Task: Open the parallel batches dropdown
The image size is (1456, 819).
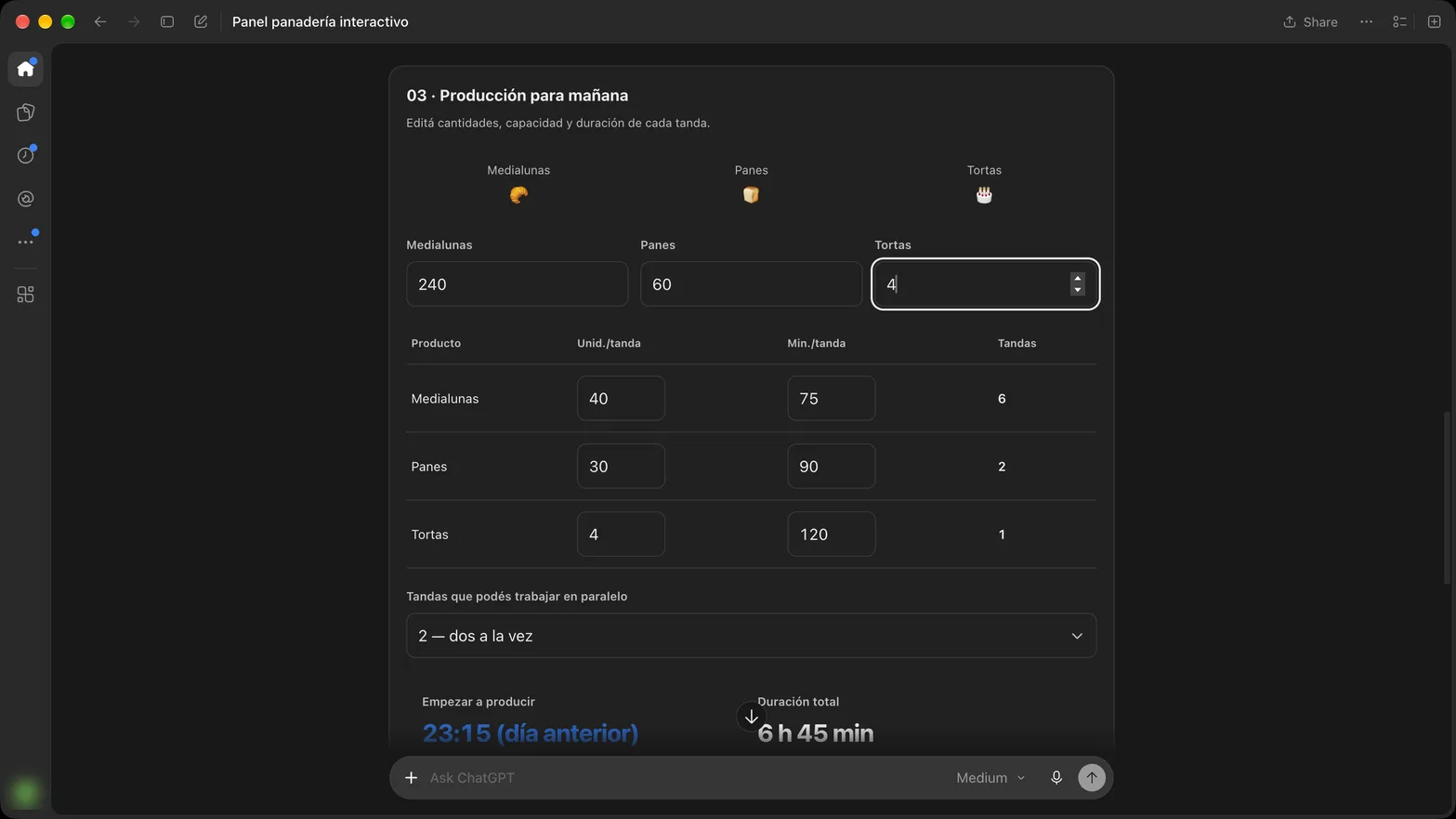Action: coord(751,636)
